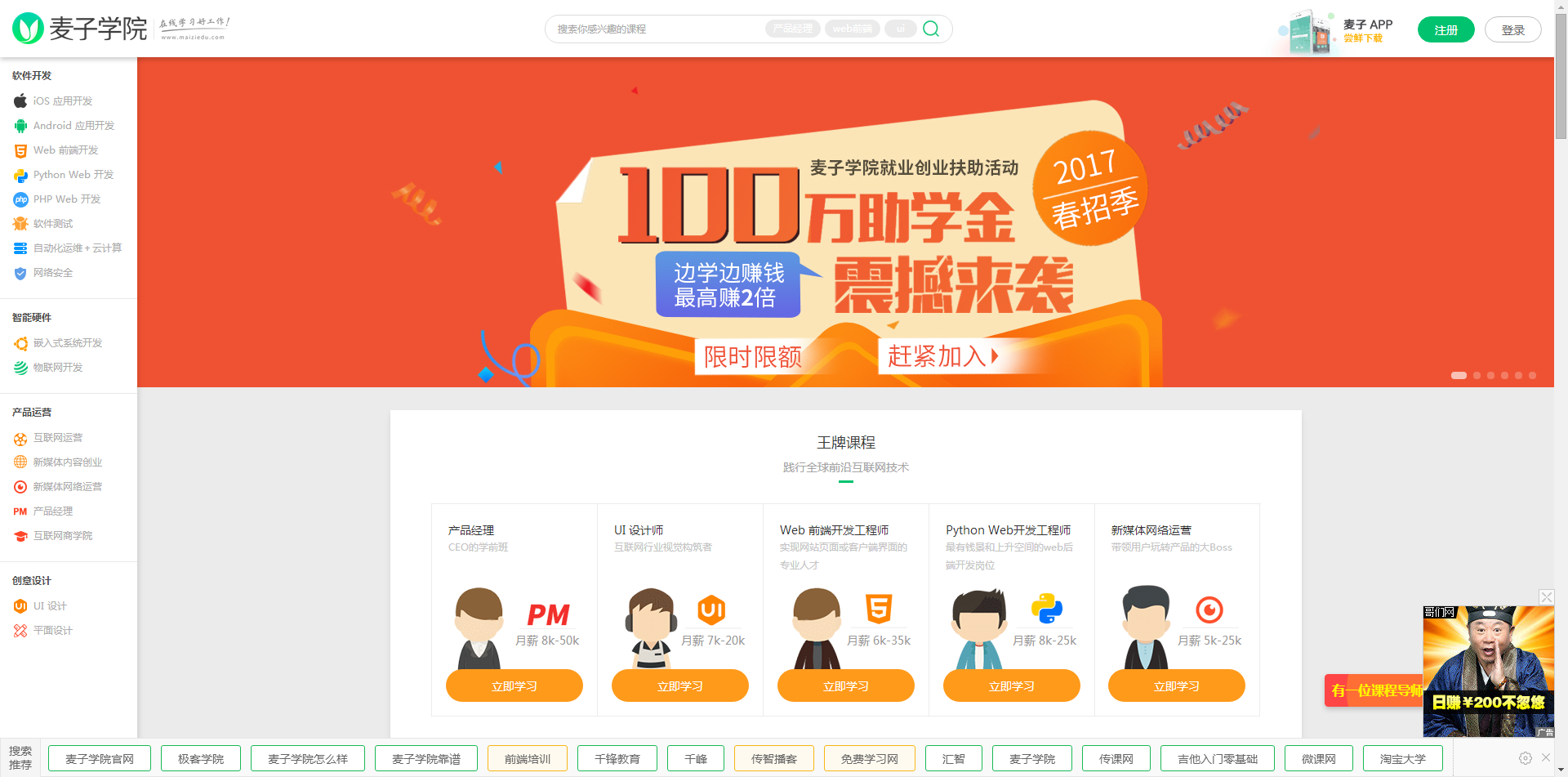
Task: Click the 麦子学院 logo
Action: click(x=80, y=29)
